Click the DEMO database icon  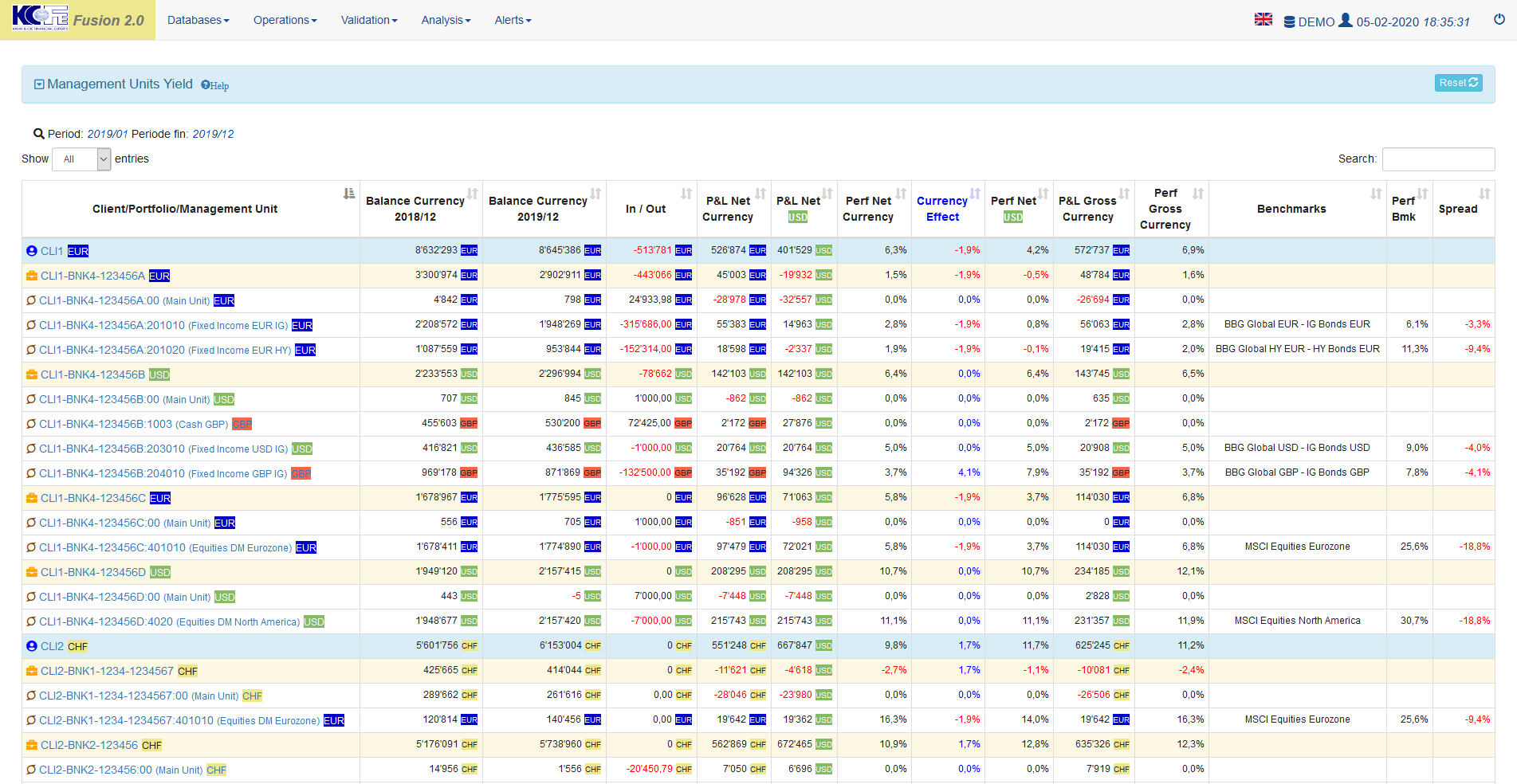(1289, 22)
